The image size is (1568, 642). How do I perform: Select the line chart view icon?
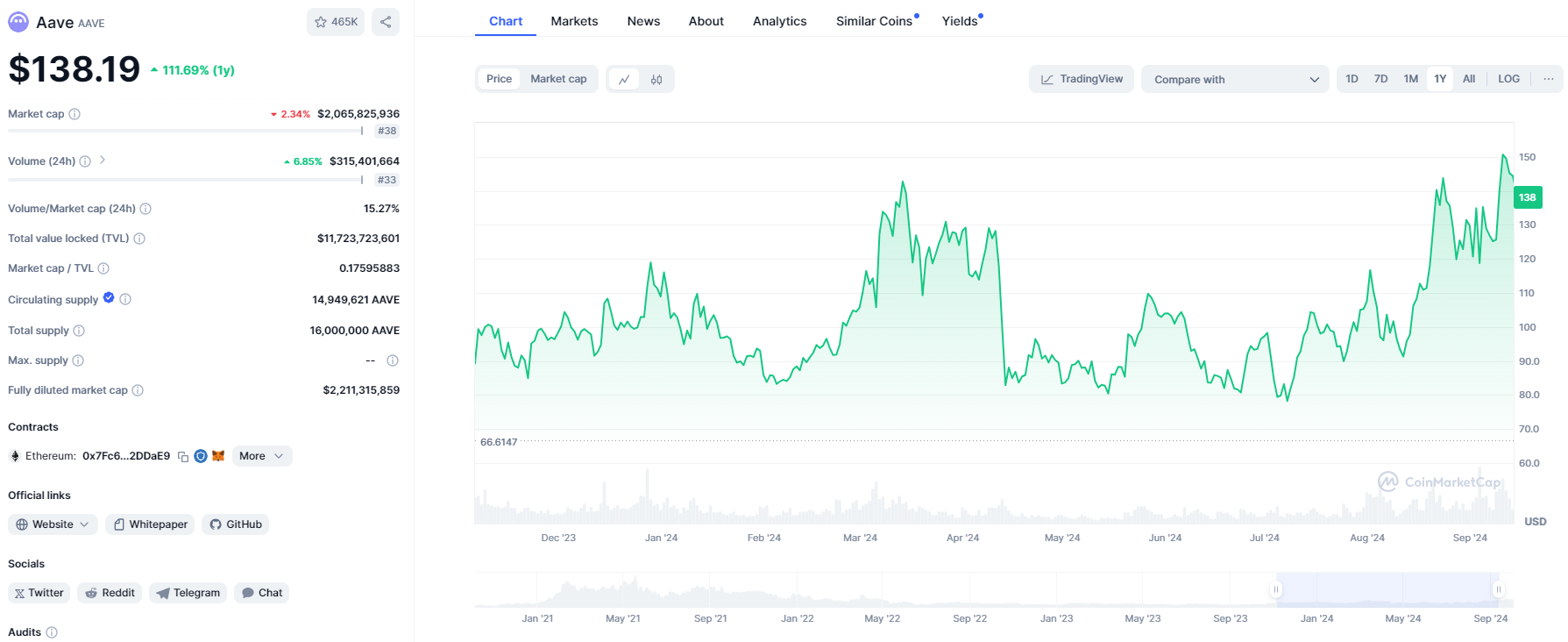tap(624, 80)
